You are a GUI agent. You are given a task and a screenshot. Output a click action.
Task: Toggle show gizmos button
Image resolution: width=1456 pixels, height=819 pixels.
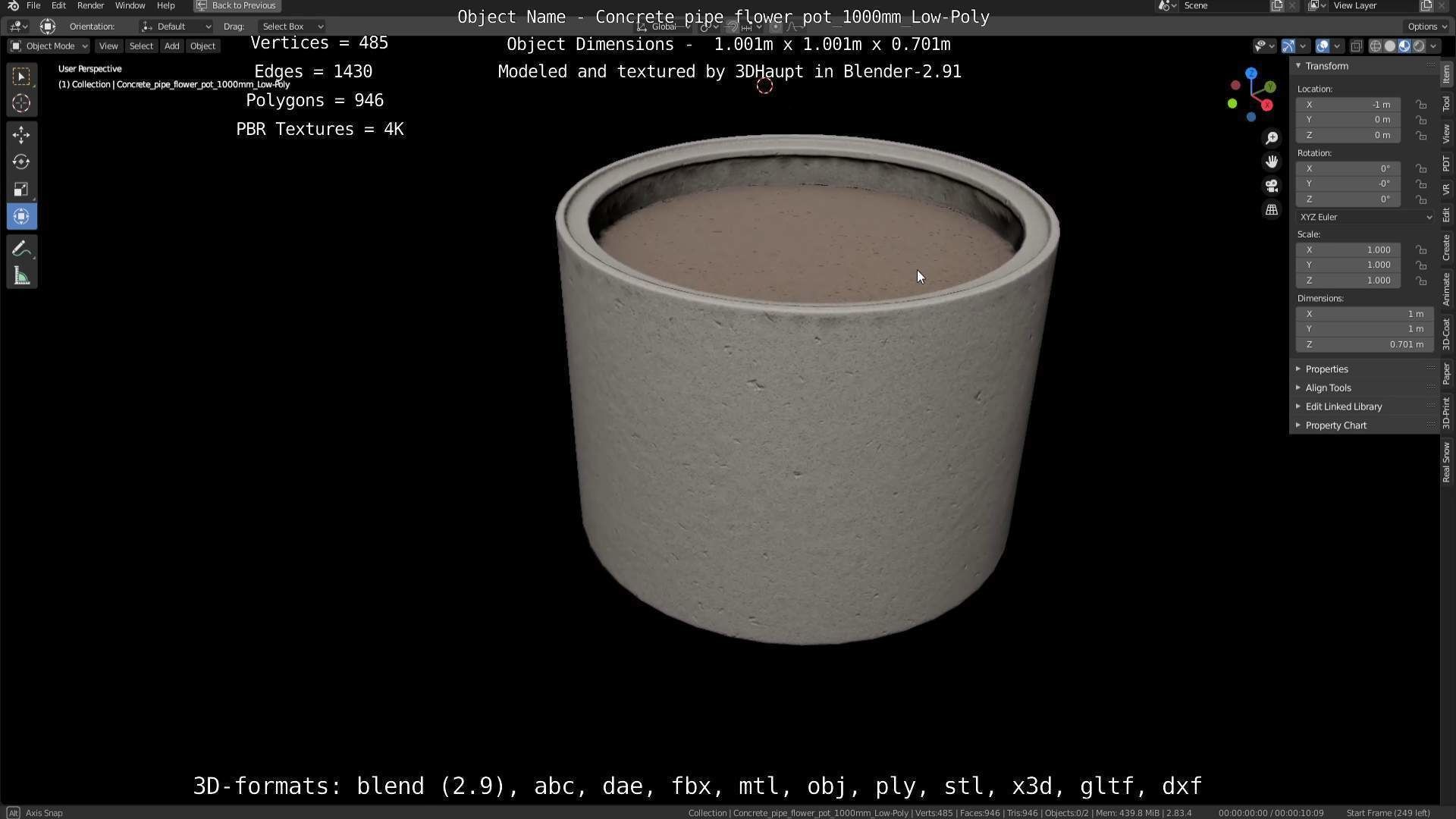click(1288, 46)
